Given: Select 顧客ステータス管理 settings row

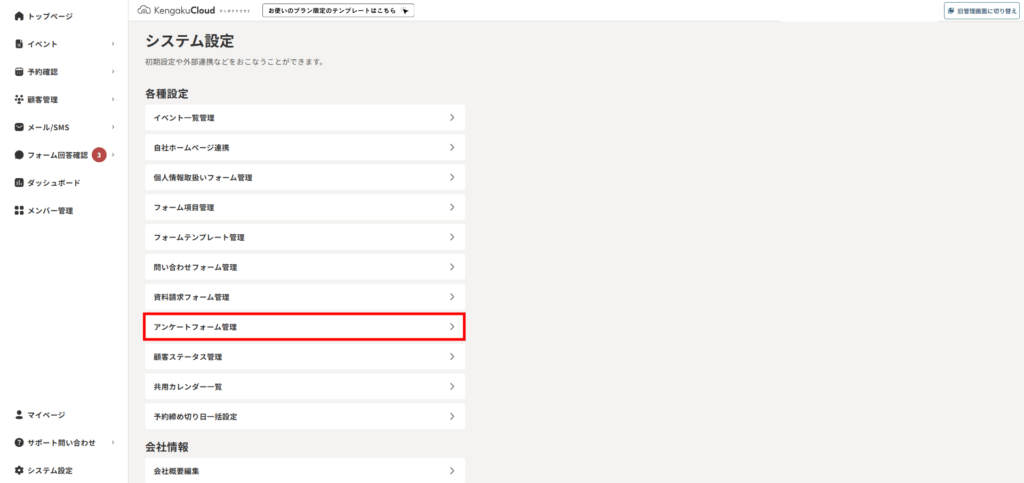Looking at the screenshot, I should click(304, 357).
